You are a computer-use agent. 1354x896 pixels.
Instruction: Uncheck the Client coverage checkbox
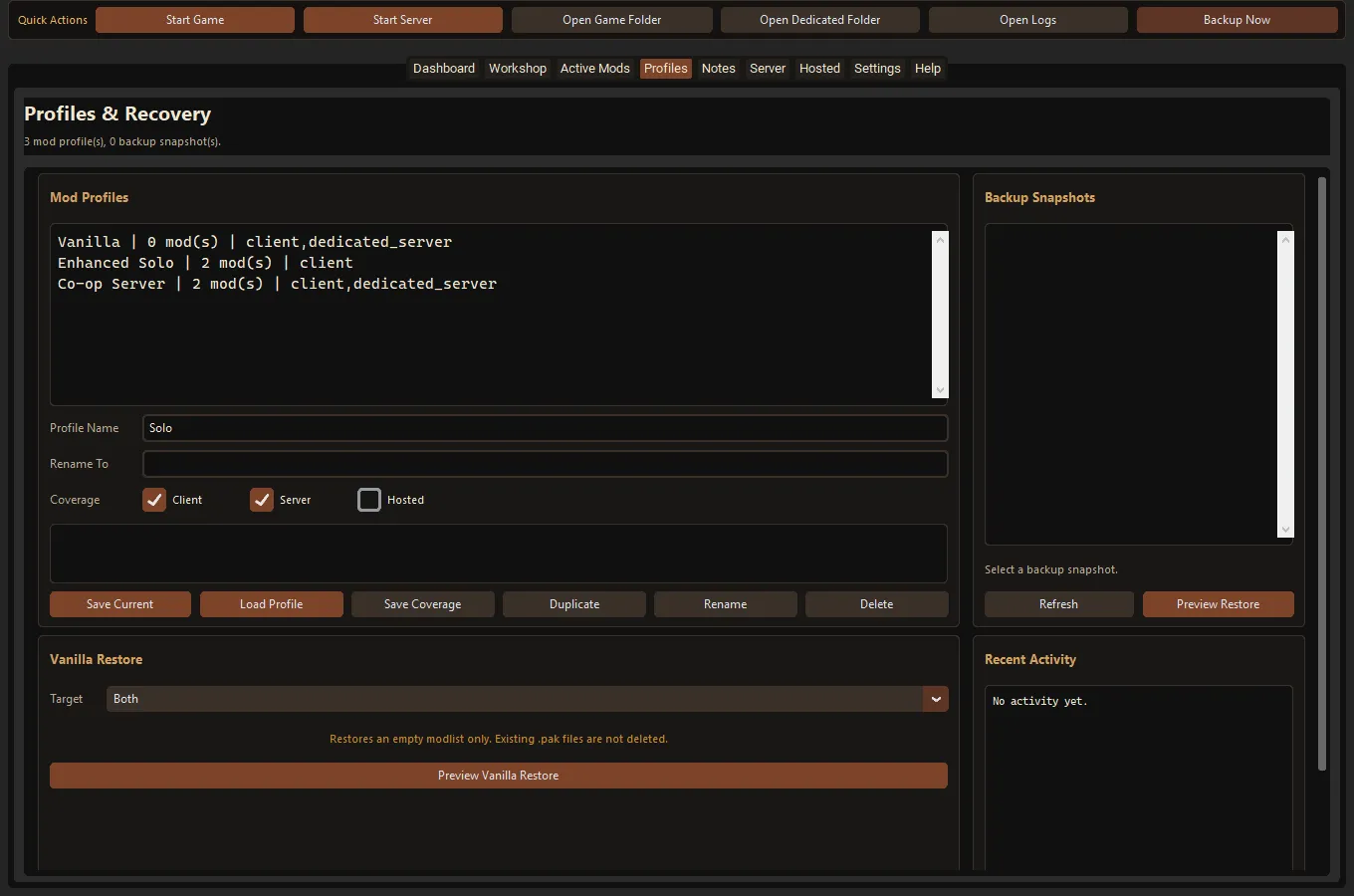[154, 500]
